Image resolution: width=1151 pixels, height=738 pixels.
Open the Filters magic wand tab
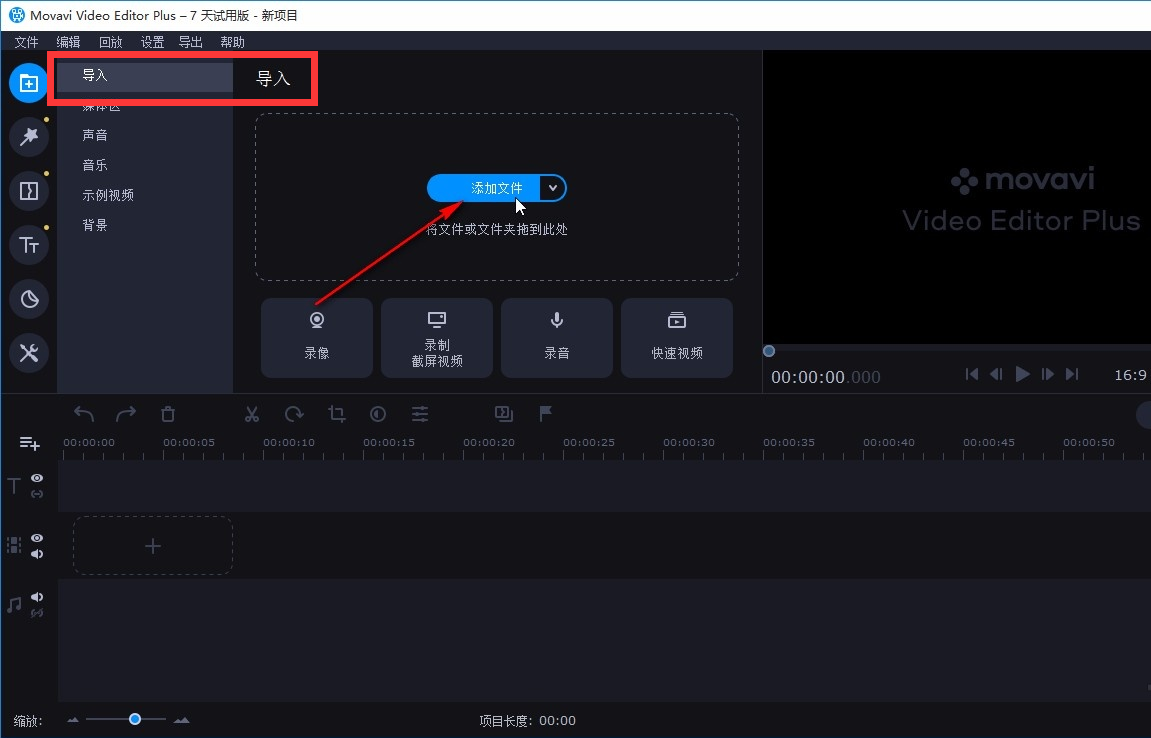point(29,137)
